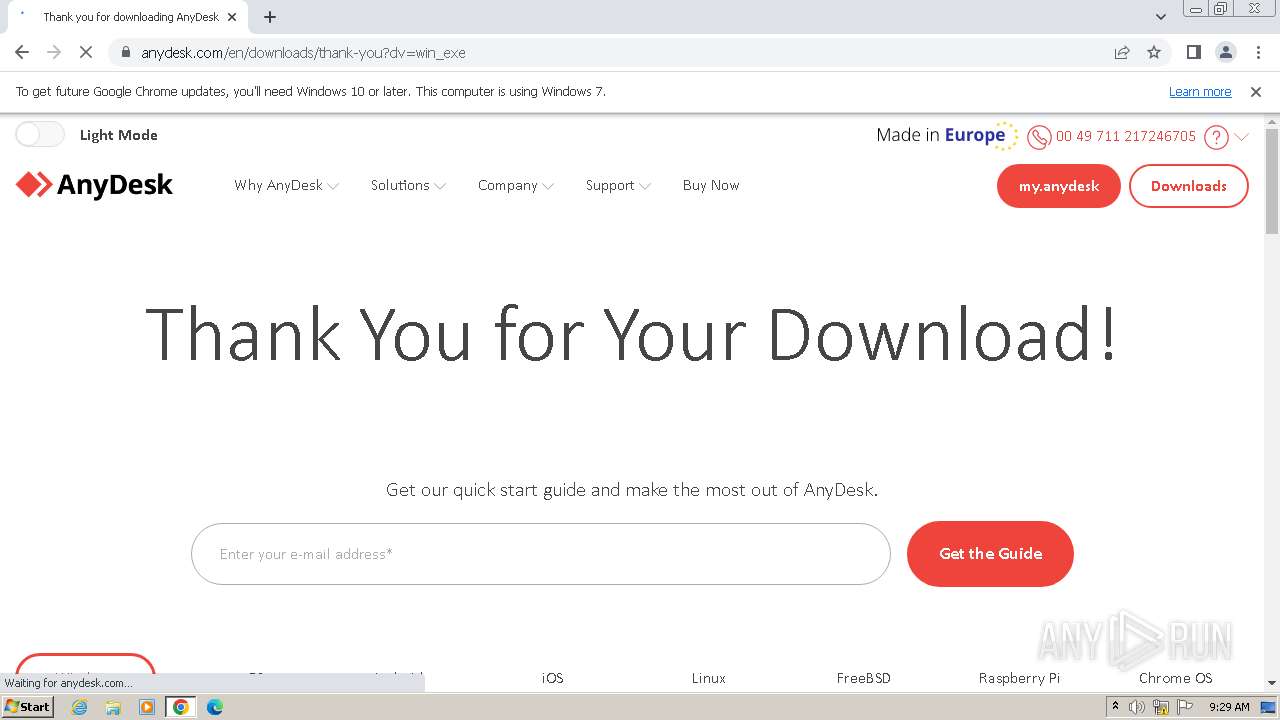
Task: Select Linux platform tab
Action: 709,678
